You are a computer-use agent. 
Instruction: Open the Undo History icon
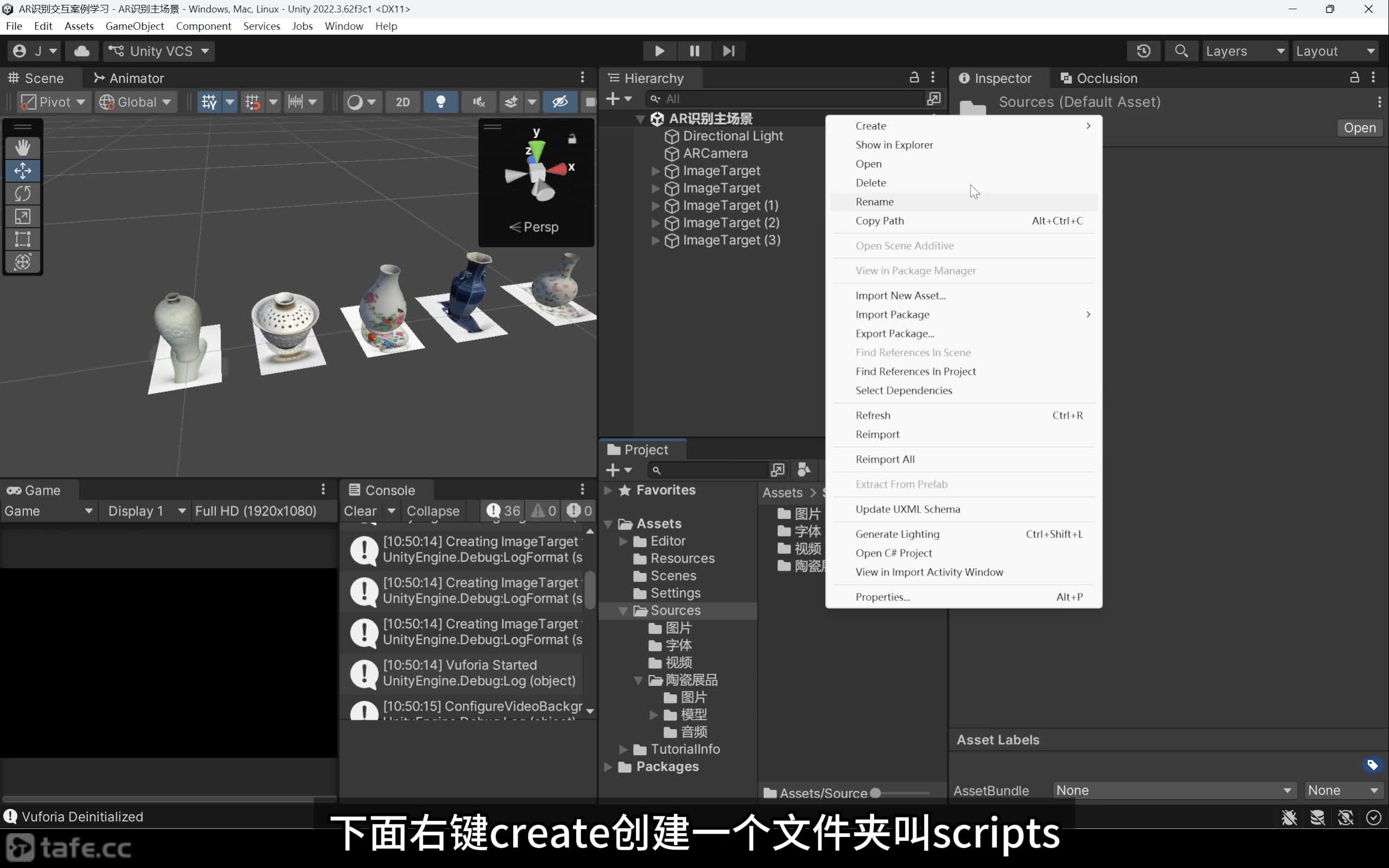pyautogui.click(x=1143, y=51)
